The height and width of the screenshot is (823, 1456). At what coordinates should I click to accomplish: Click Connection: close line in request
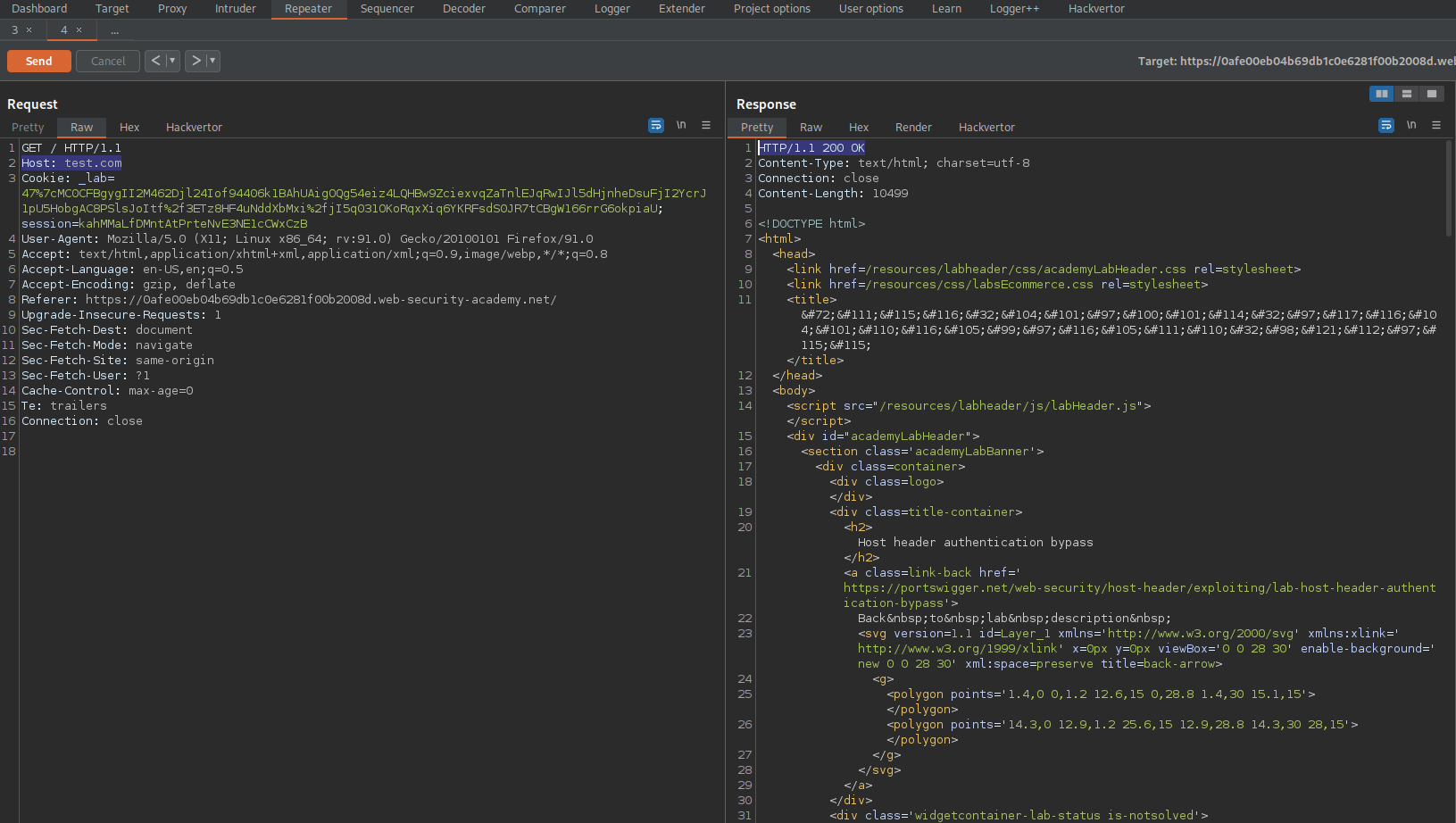click(x=82, y=420)
